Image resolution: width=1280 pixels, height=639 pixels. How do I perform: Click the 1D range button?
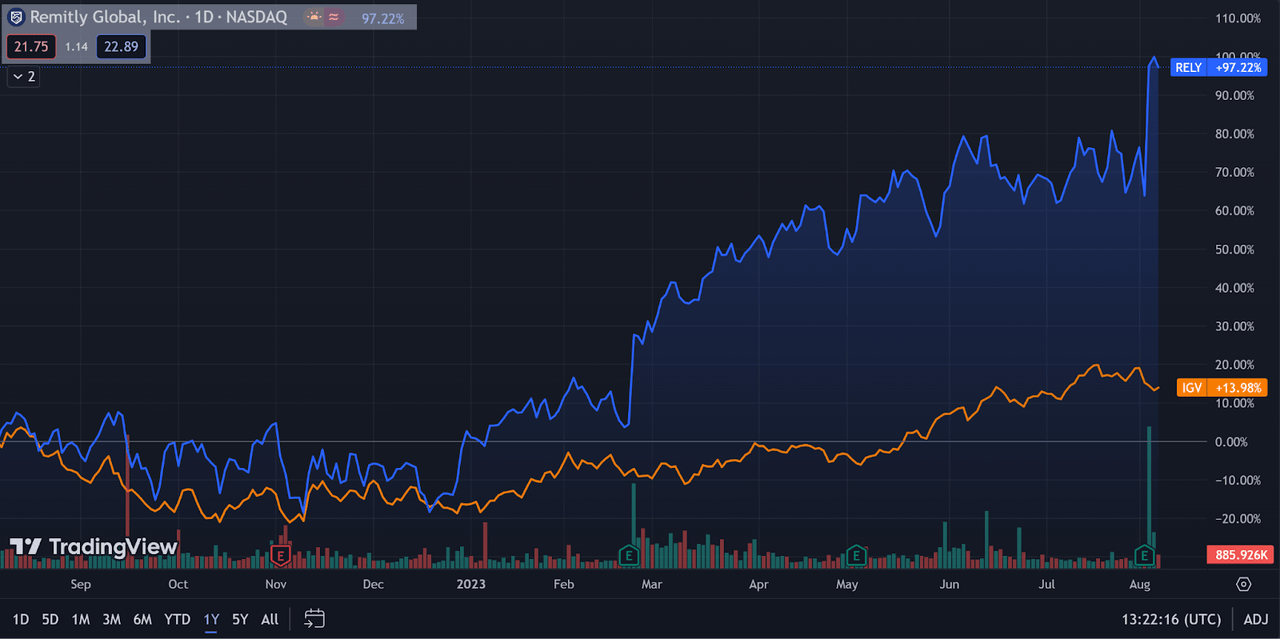click(18, 619)
